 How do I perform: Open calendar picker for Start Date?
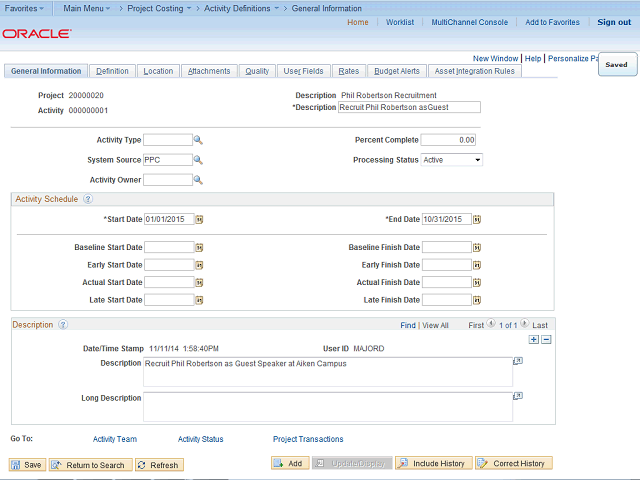click(x=199, y=219)
